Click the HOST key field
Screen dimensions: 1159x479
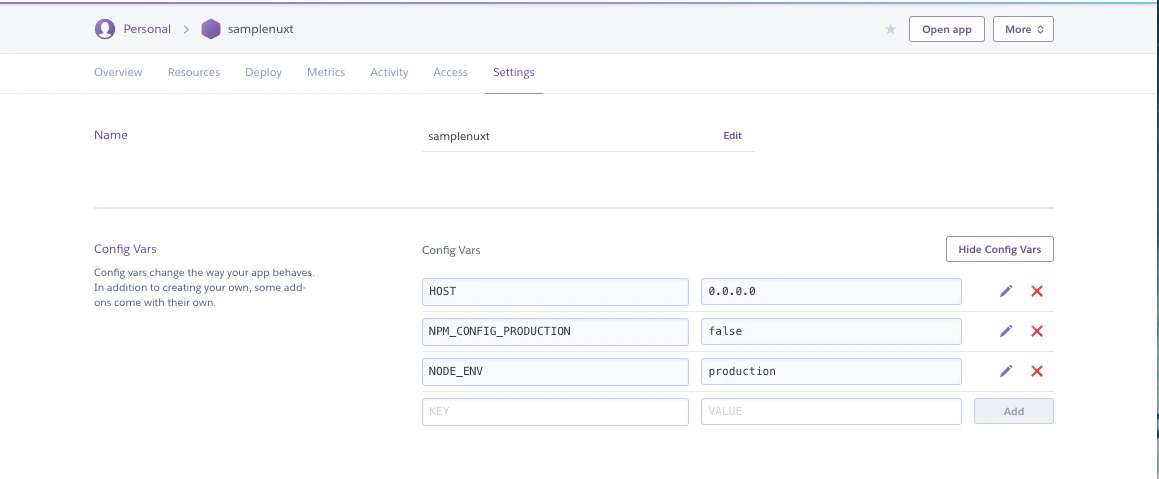tap(555, 291)
